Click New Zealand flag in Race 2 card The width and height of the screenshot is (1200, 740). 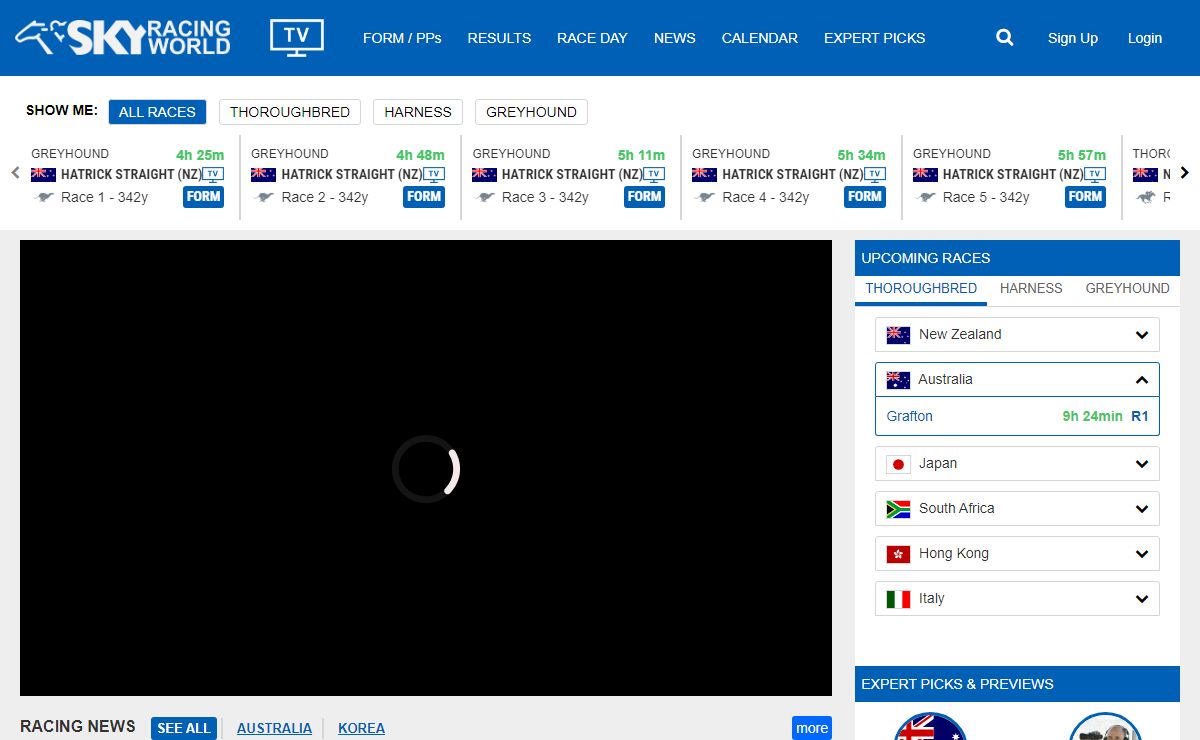[x=263, y=174]
